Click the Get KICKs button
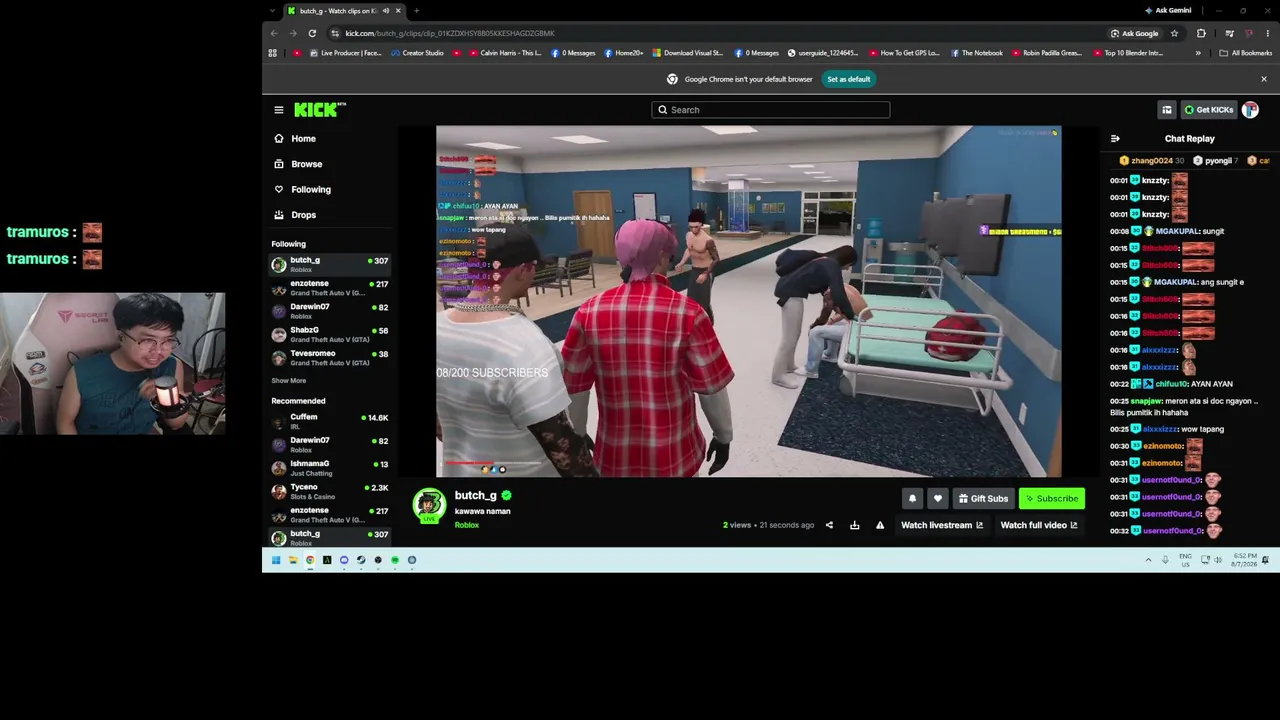 1208,110
